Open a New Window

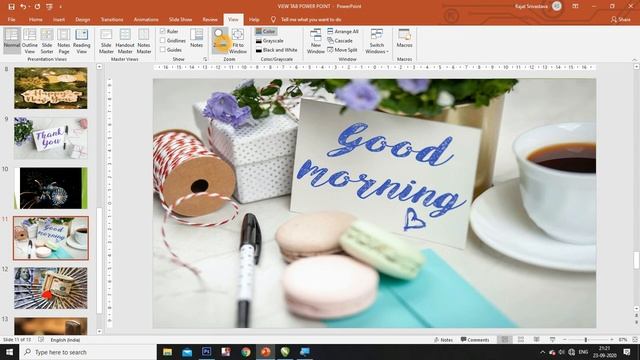pyautogui.click(x=316, y=41)
